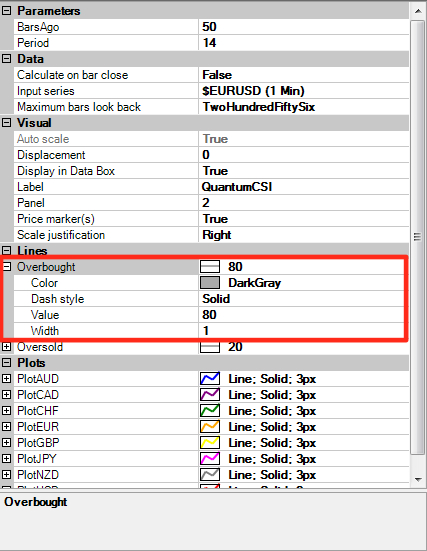This screenshot has width=427, height=551.
Task: Collapse the Overbought line properties
Action: pos(6,266)
